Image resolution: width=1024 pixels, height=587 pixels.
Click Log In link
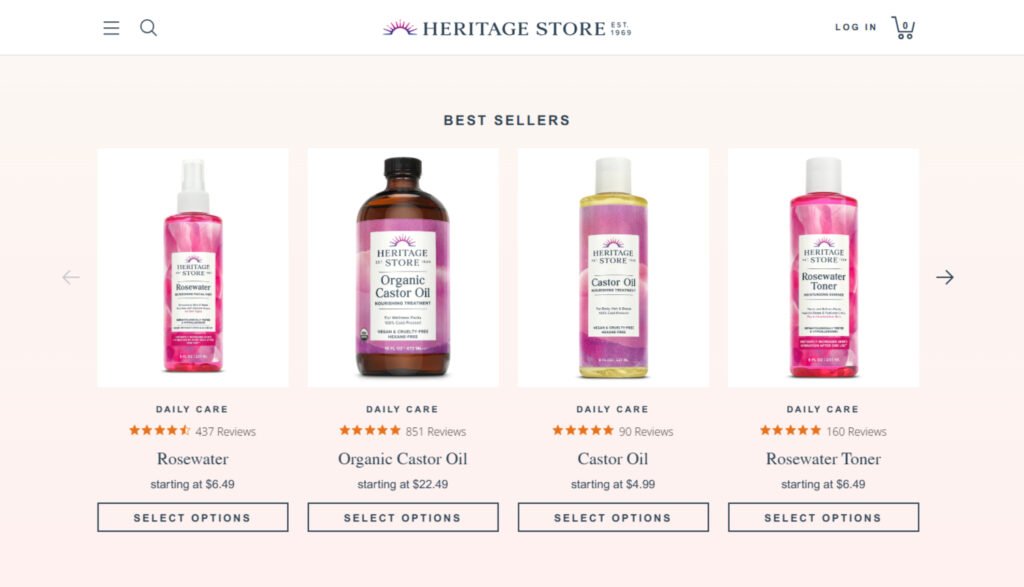(x=855, y=27)
